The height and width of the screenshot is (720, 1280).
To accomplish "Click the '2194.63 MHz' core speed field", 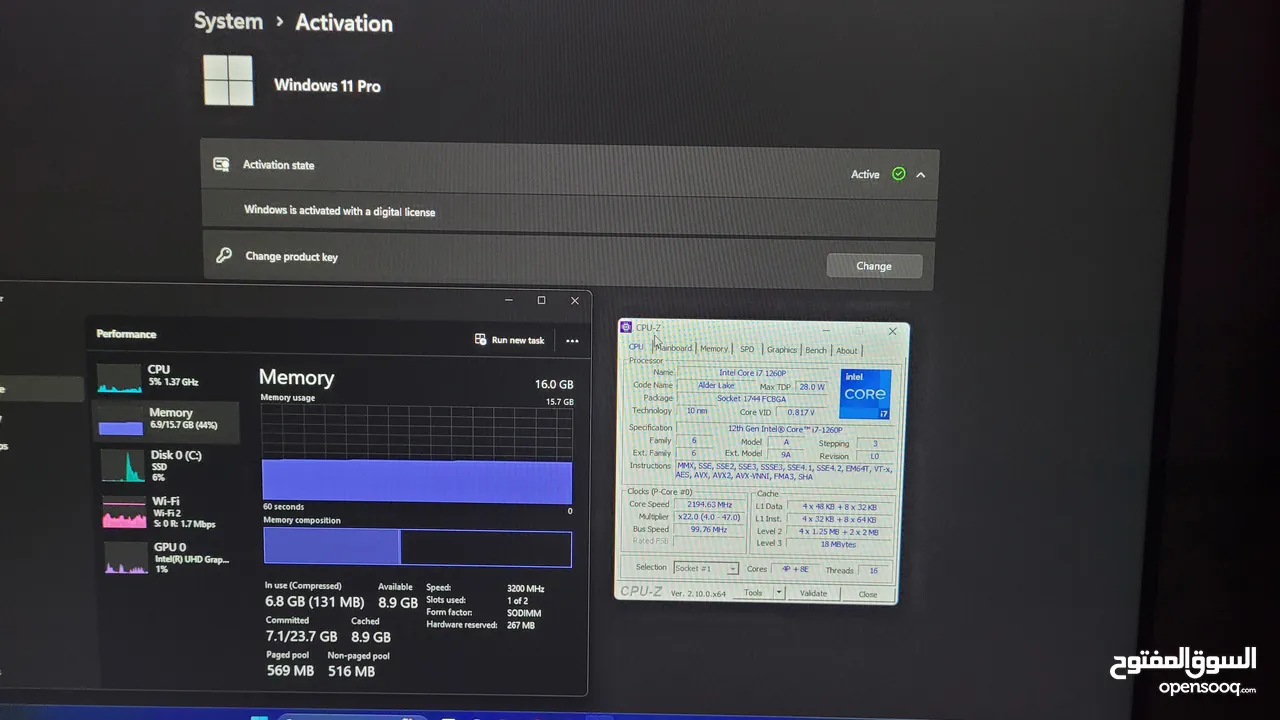I will (709, 504).
